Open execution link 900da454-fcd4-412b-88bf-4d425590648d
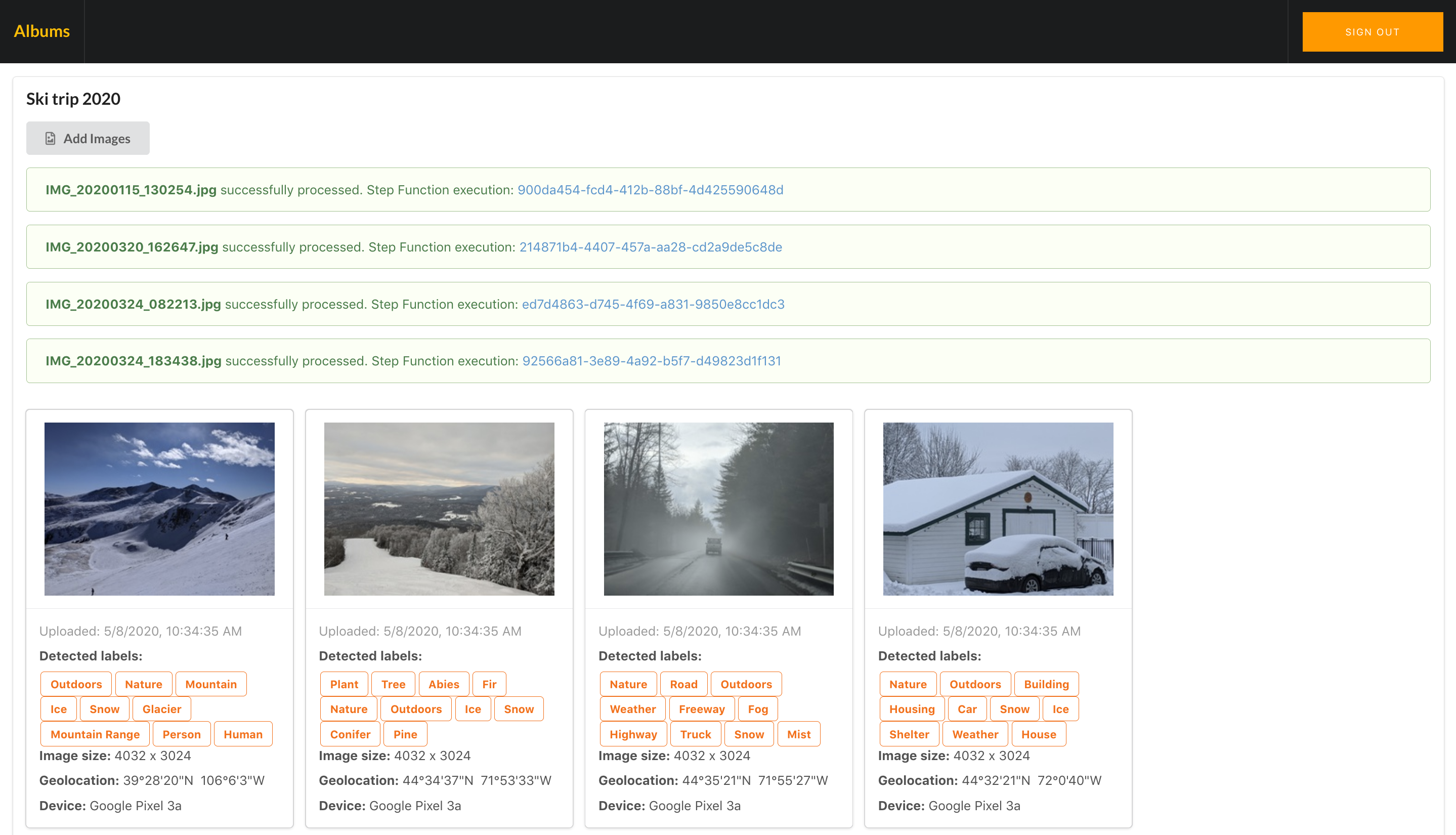 tap(650, 190)
